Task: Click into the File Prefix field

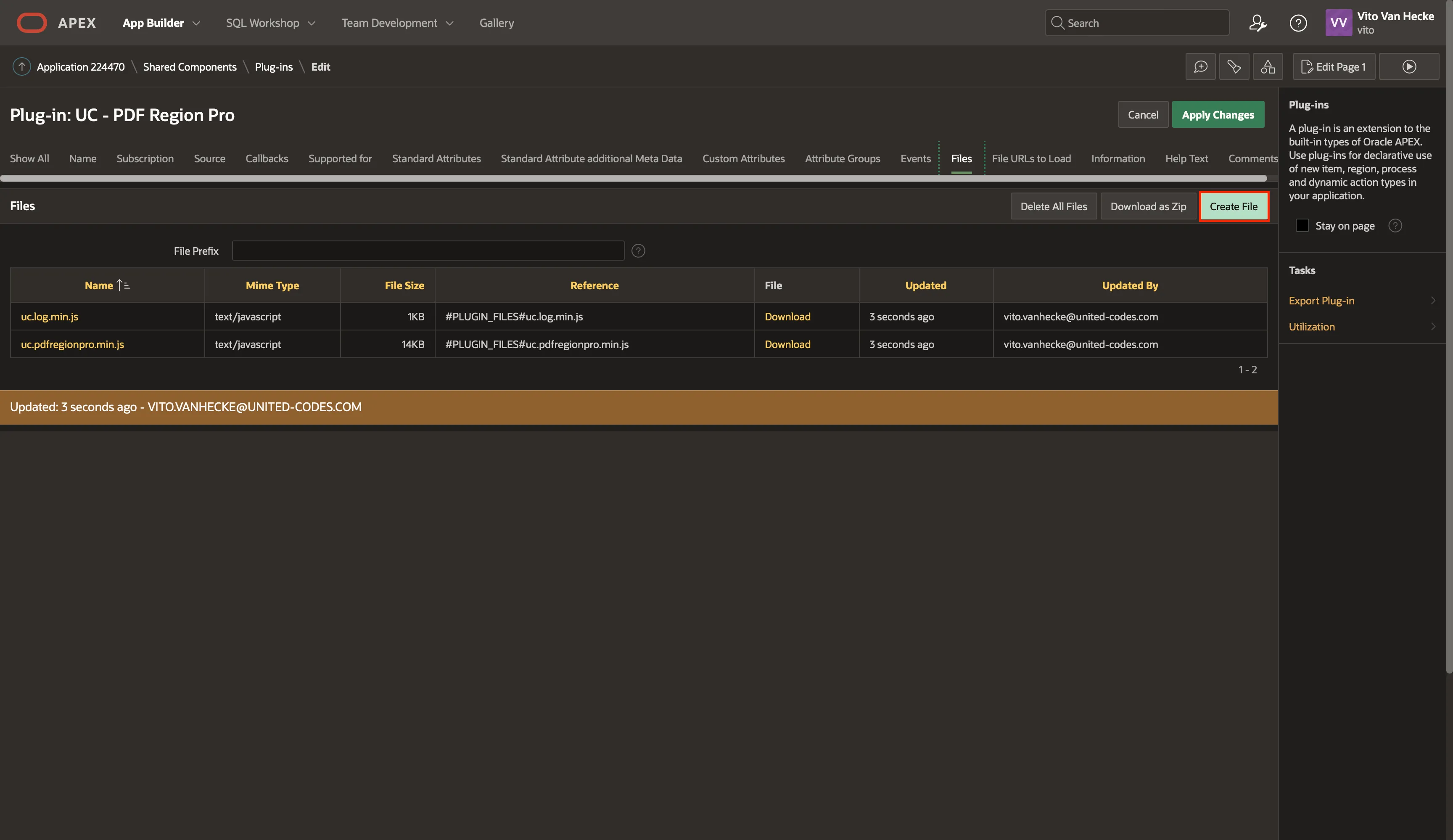Action: pos(428,251)
